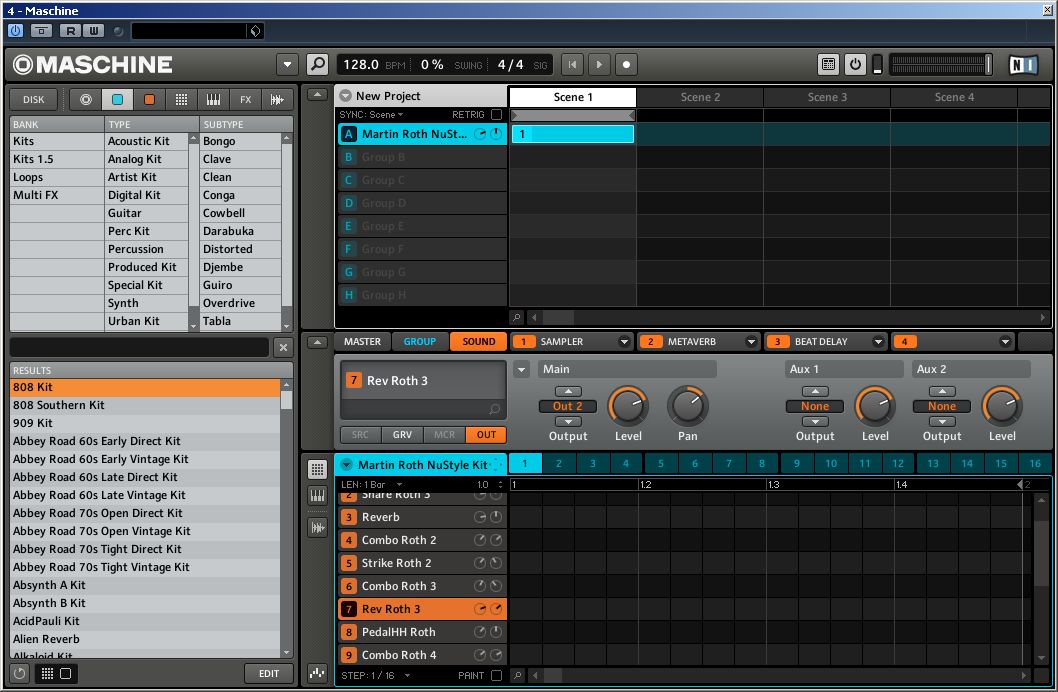The image size is (1058, 692).
Task: Click the zoom magnifier below scene arranger
Action: pos(517,317)
